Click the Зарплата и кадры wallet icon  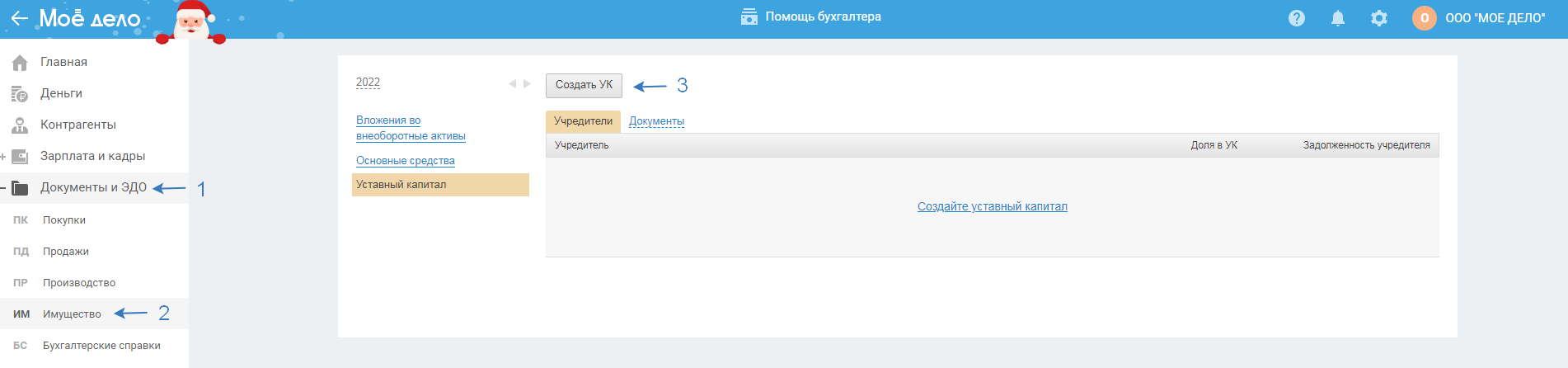(20, 157)
